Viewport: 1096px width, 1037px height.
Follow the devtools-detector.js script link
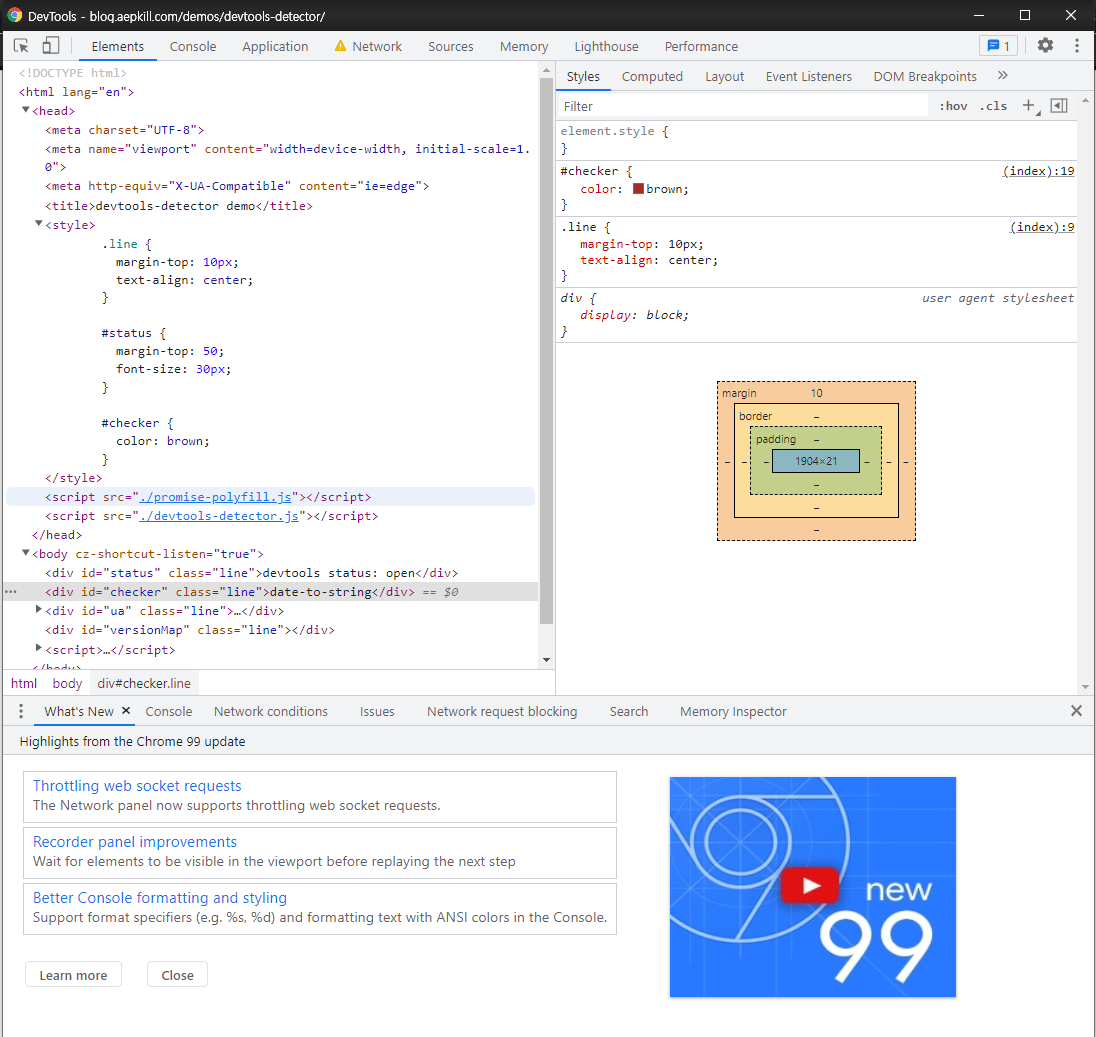click(219, 516)
